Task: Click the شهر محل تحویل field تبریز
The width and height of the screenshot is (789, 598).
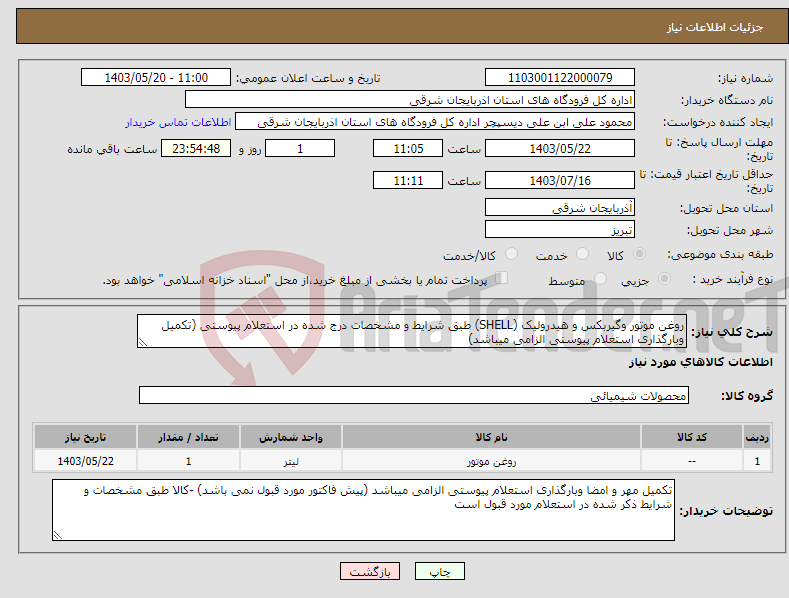Action: click(560, 230)
